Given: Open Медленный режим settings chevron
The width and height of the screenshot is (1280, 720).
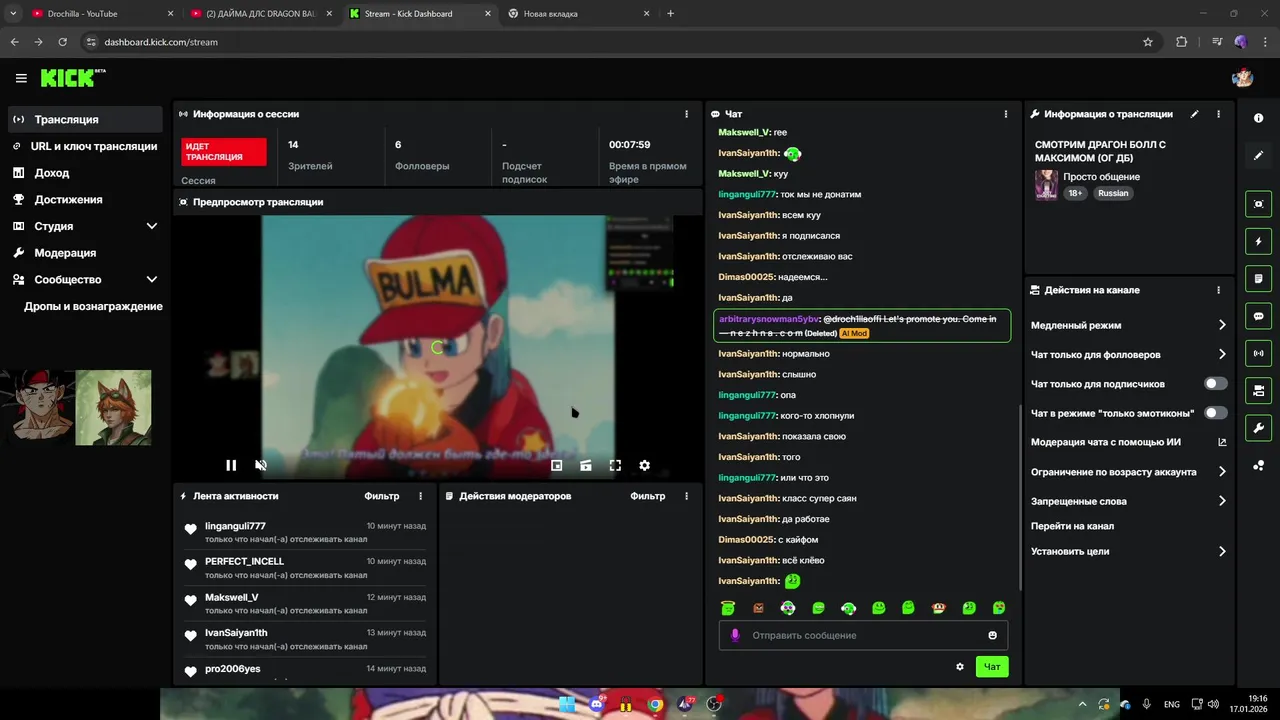Looking at the screenshot, I should point(1222,325).
